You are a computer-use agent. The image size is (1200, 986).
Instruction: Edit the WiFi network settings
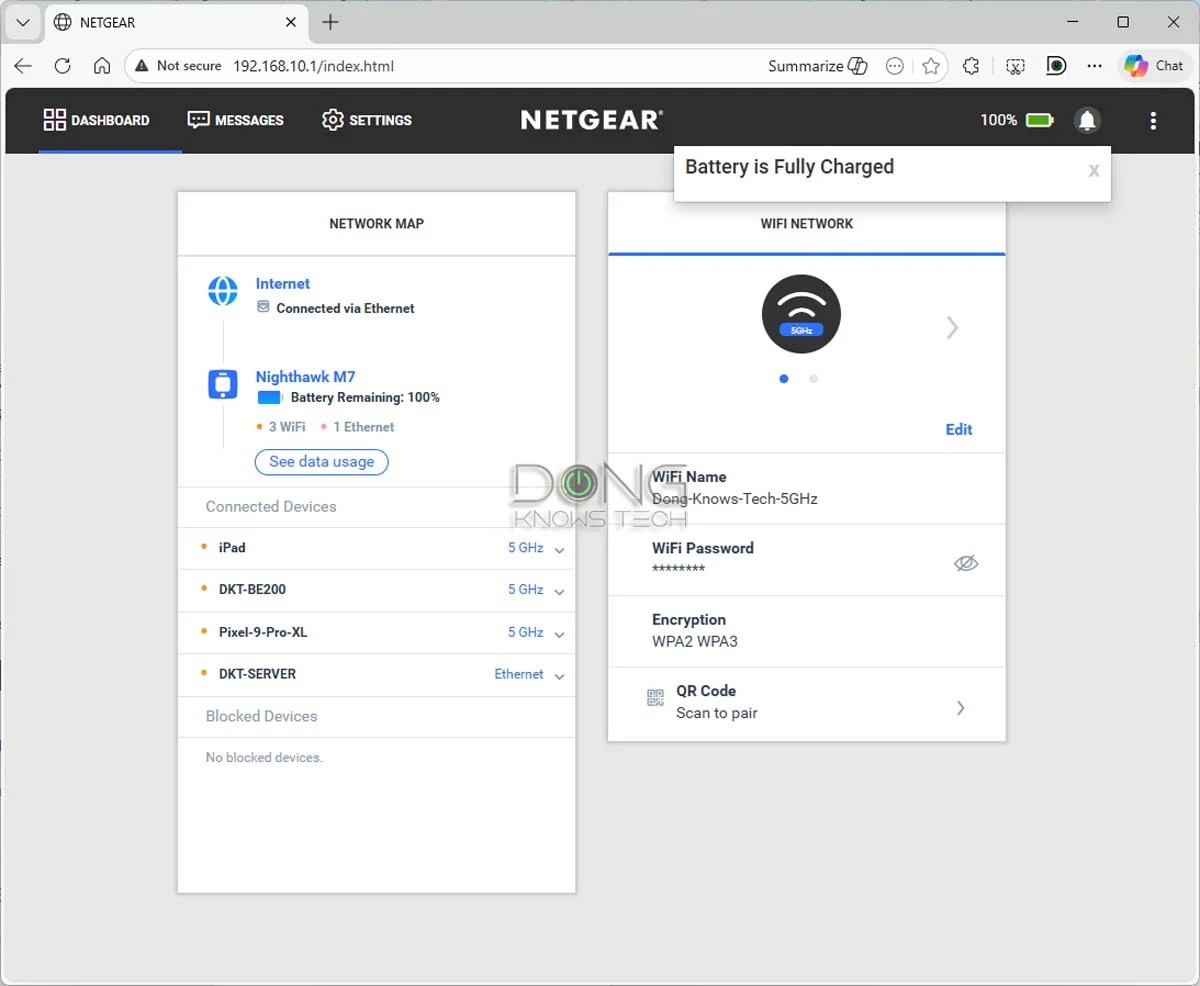(x=957, y=429)
